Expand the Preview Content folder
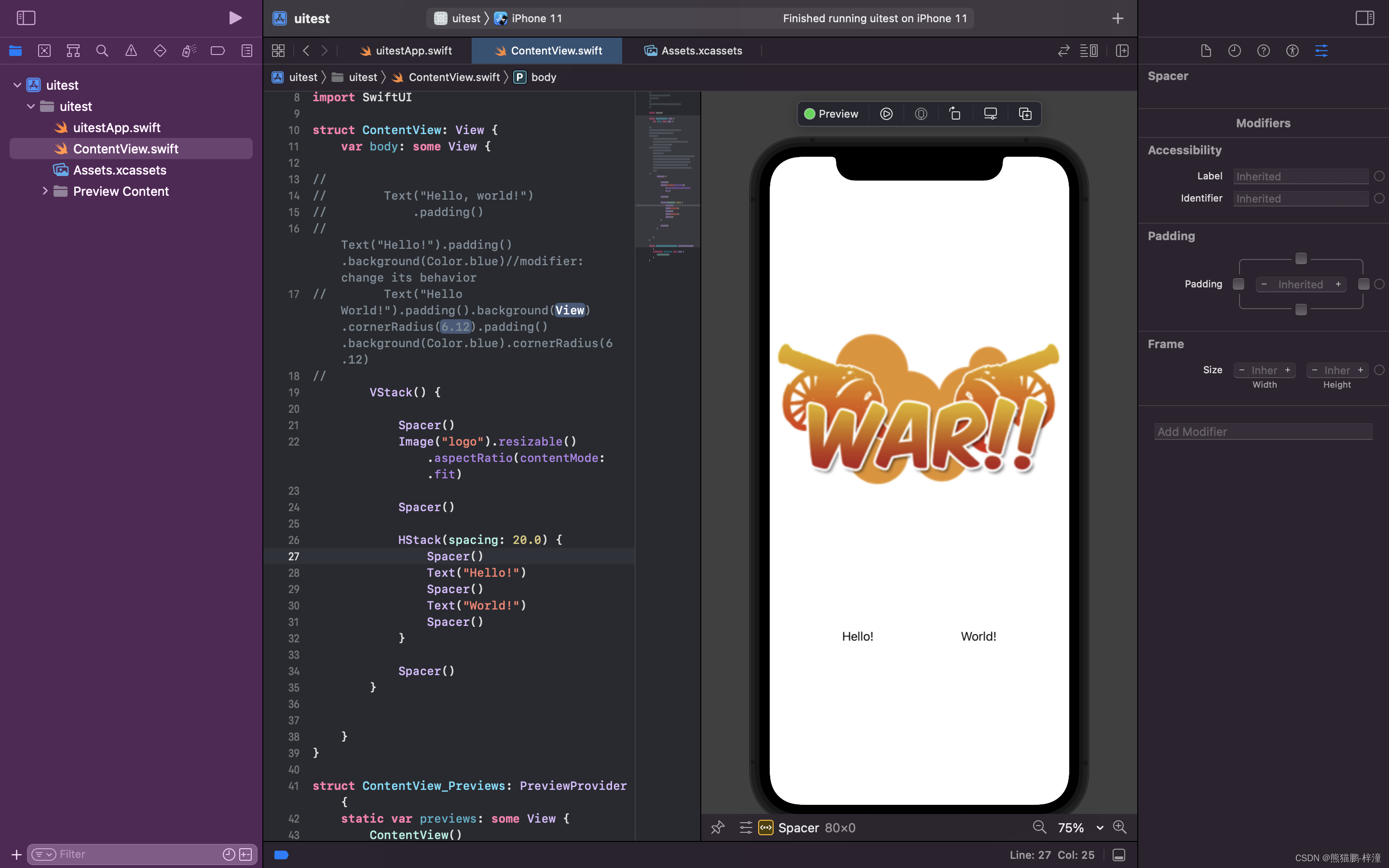The image size is (1389, 868). tap(46, 191)
